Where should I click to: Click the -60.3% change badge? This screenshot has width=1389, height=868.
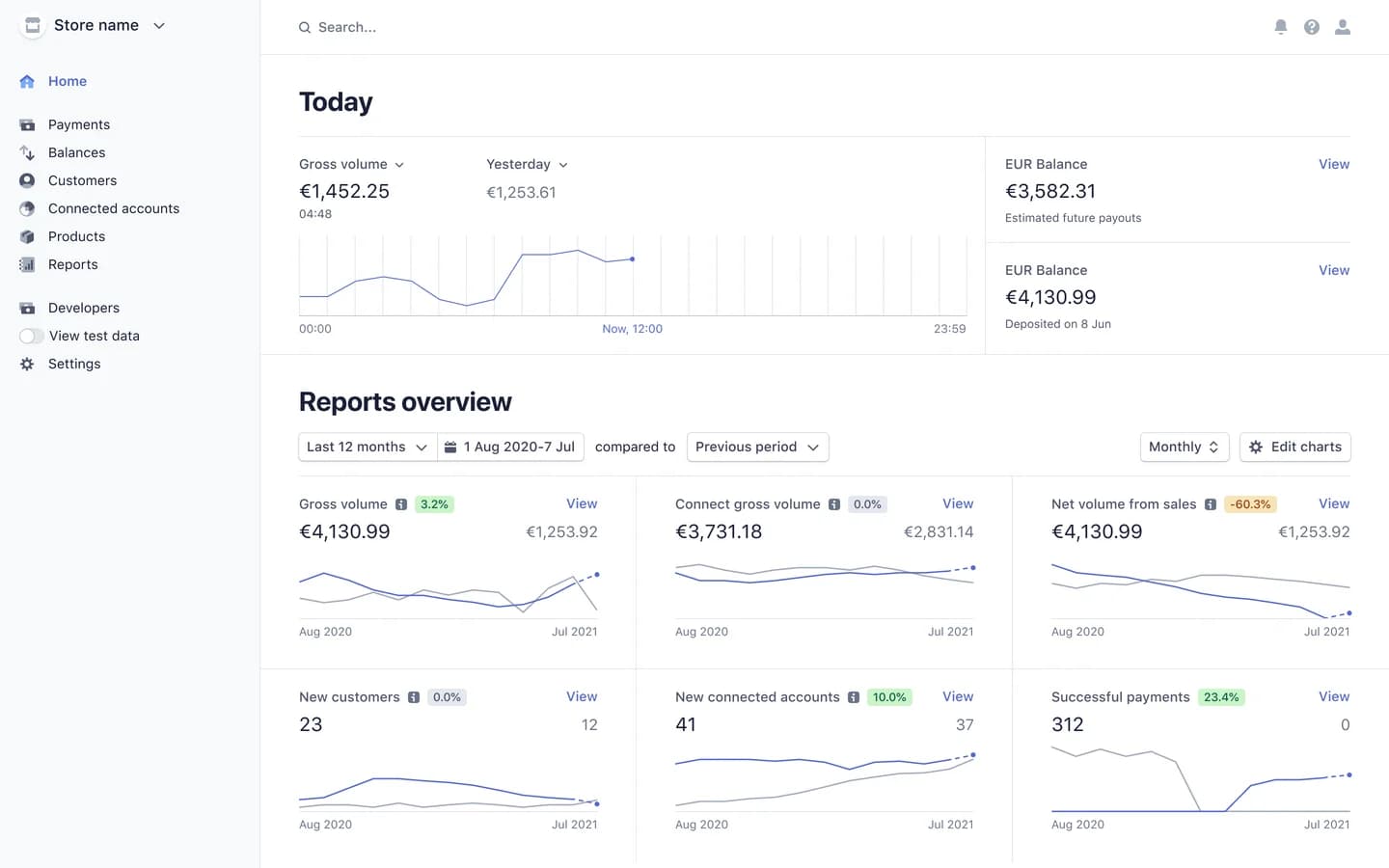(x=1250, y=504)
